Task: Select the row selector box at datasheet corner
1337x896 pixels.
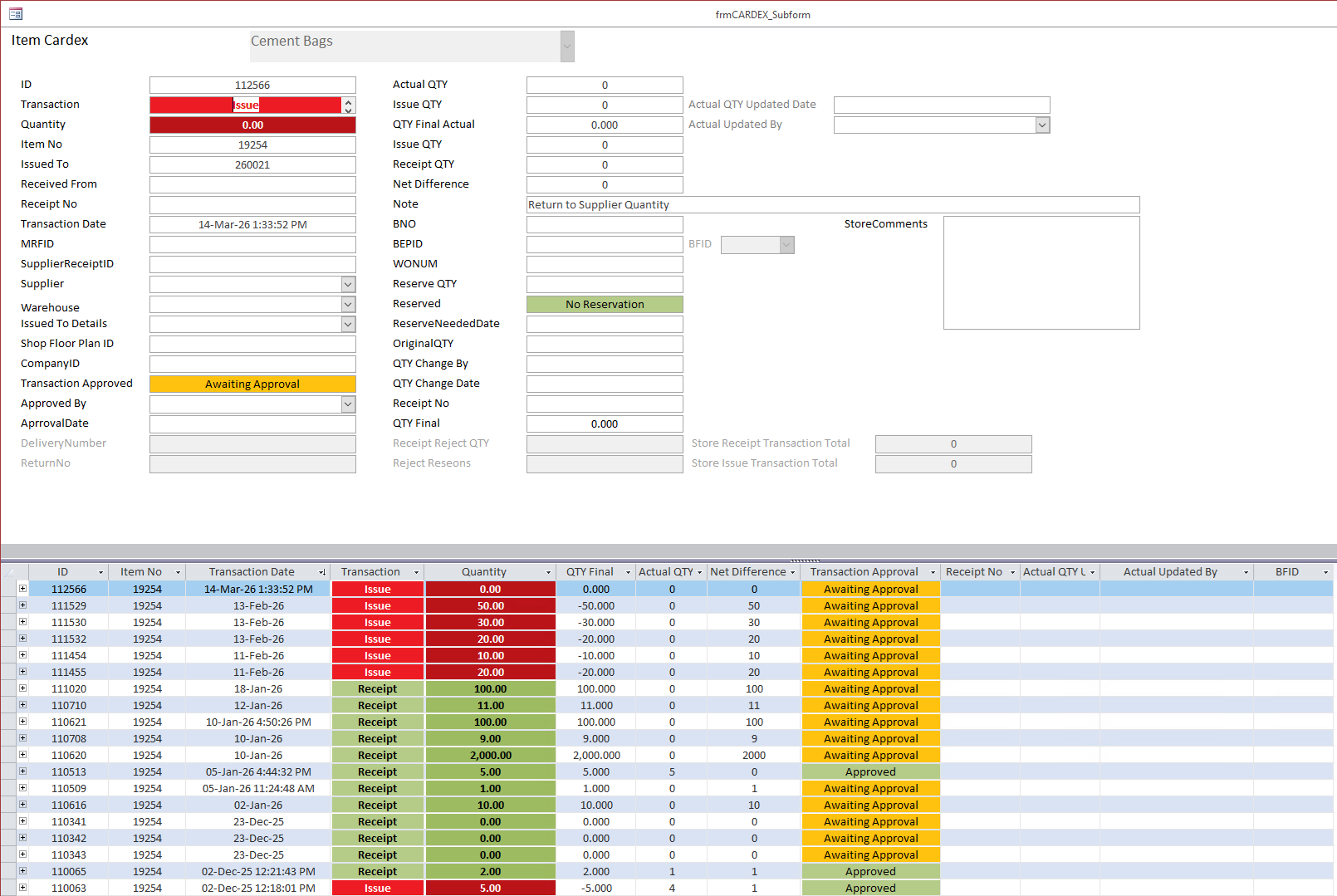Action: [x=14, y=572]
